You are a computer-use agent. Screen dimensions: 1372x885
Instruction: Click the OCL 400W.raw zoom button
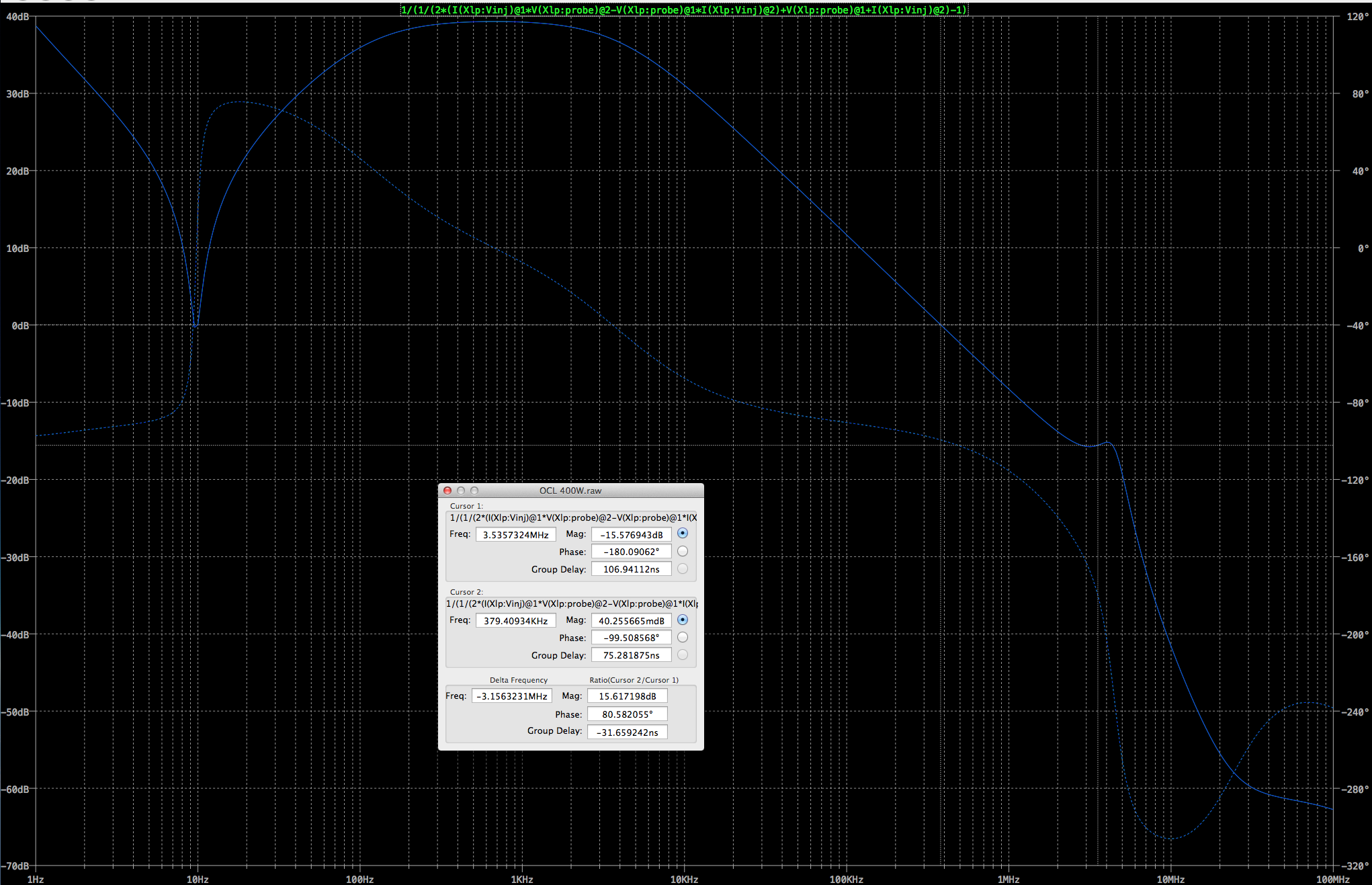pyautogui.click(x=474, y=491)
